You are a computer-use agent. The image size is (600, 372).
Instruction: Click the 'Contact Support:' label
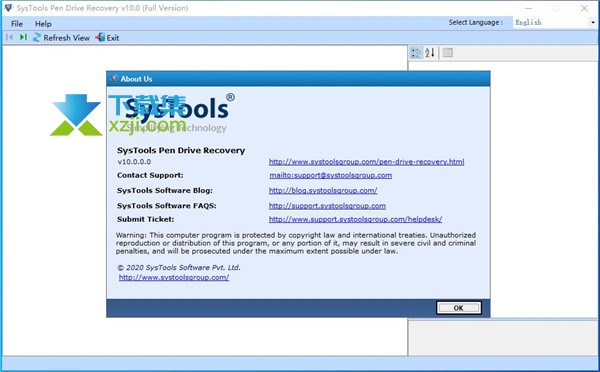click(150, 175)
